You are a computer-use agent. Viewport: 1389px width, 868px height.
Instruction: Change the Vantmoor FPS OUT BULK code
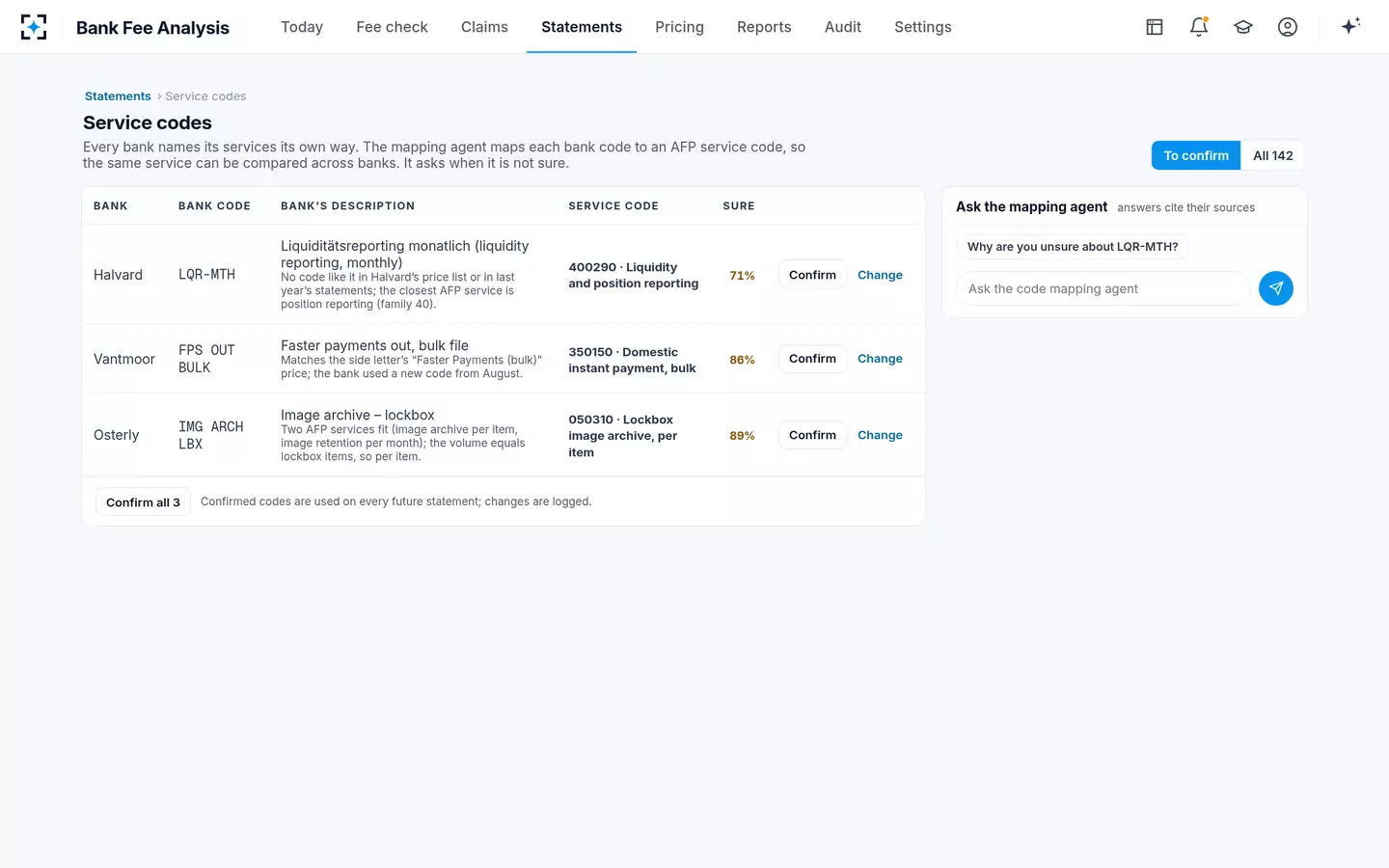coord(880,359)
